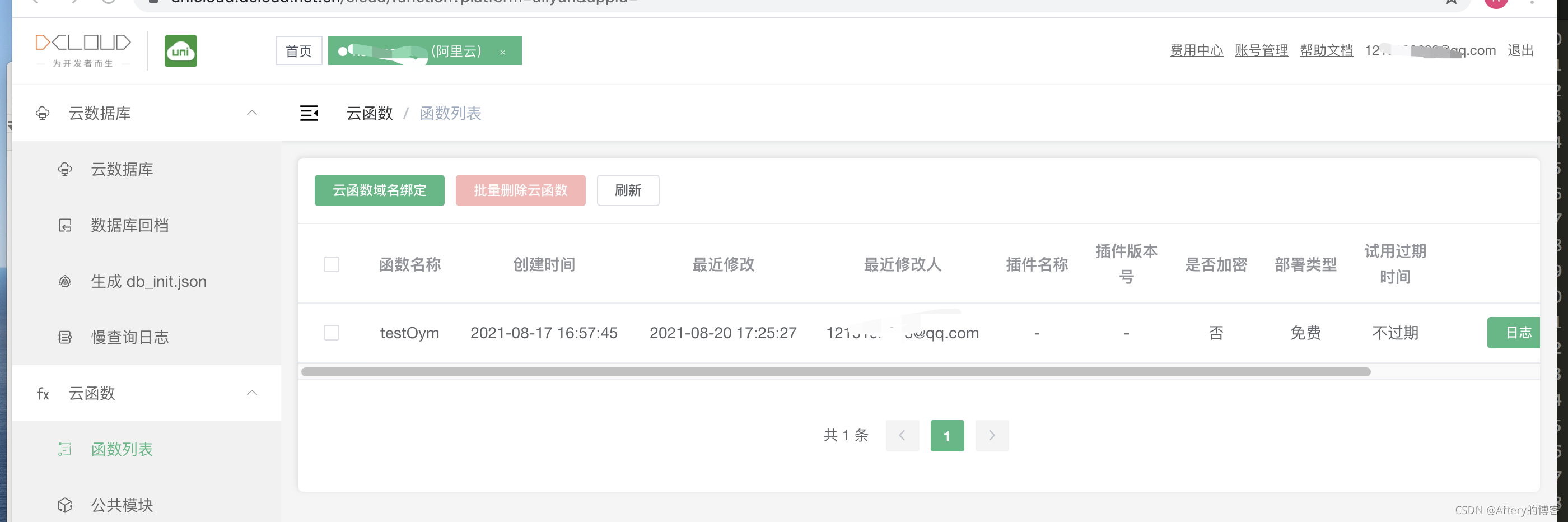The width and height of the screenshot is (1568, 522).
Task: Open 函数列表 menu item
Action: pyautogui.click(x=147, y=450)
